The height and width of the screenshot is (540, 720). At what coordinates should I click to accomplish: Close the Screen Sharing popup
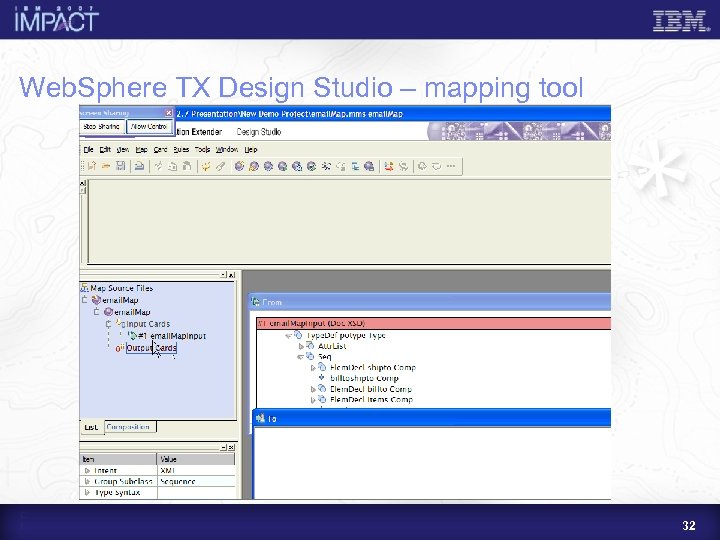[x=169, y=112]
